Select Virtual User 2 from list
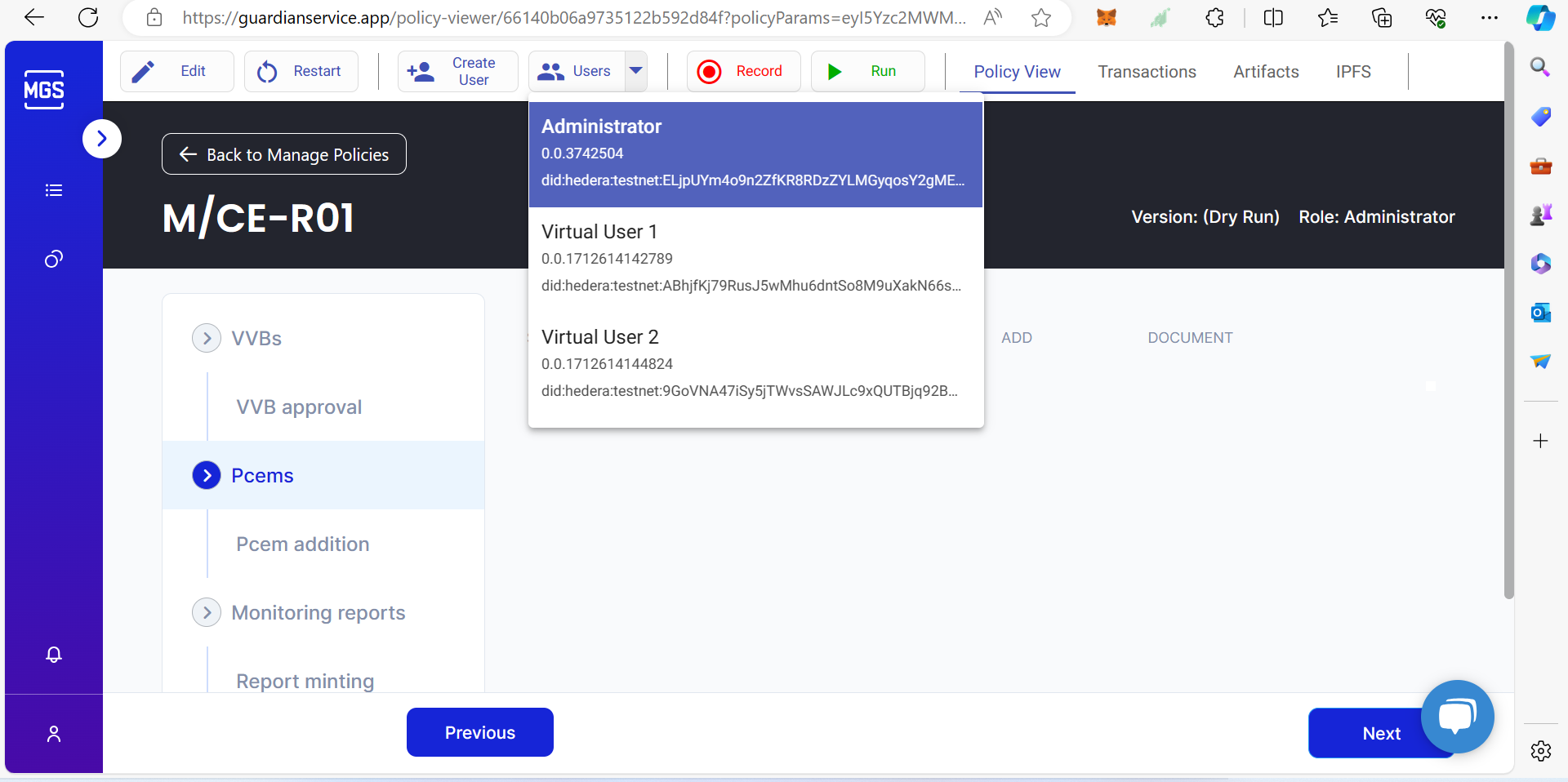The width and height of the screenshot is (1568, 782). (x=755, y=364)
